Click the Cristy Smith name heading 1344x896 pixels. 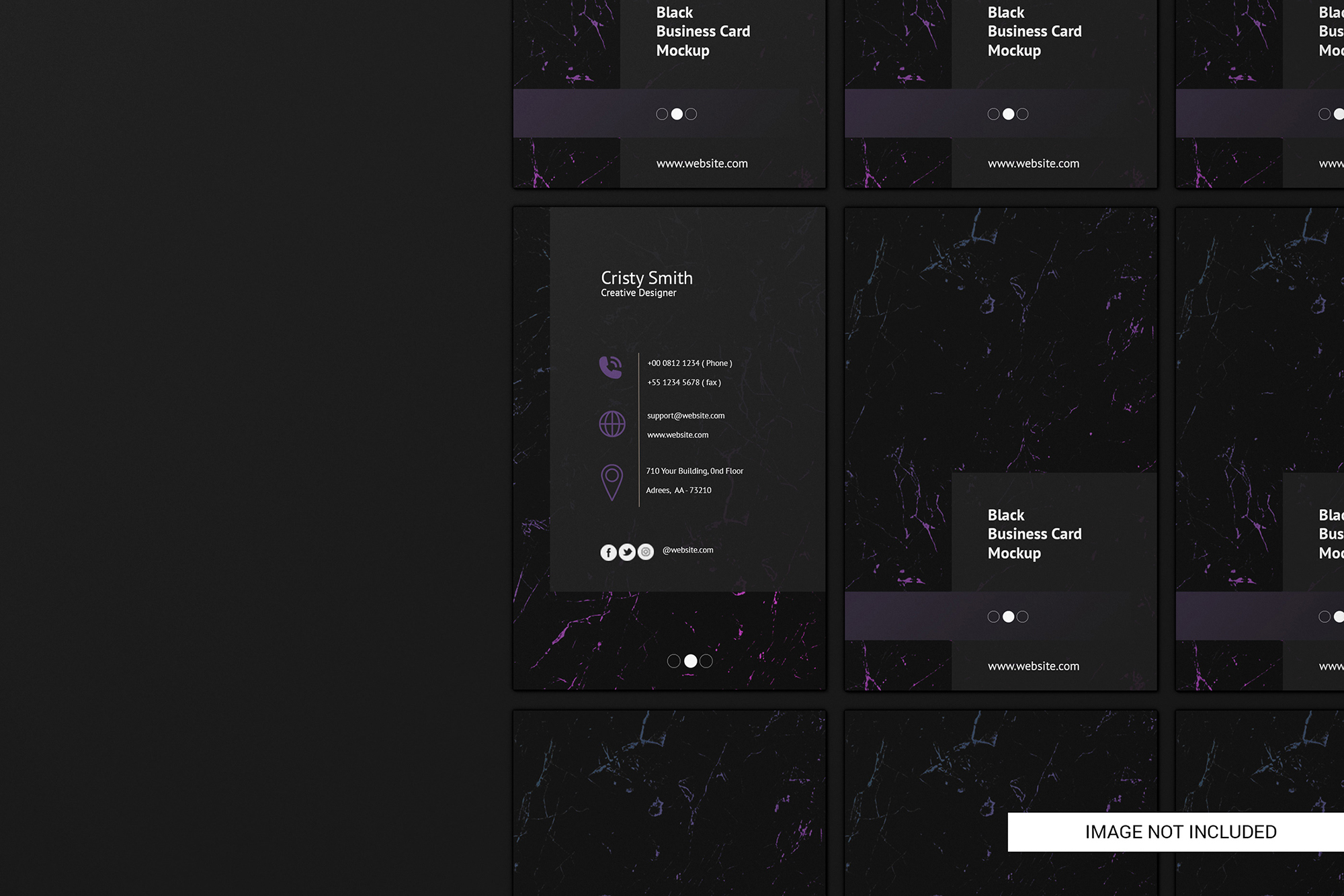click(x=646, y=277)
